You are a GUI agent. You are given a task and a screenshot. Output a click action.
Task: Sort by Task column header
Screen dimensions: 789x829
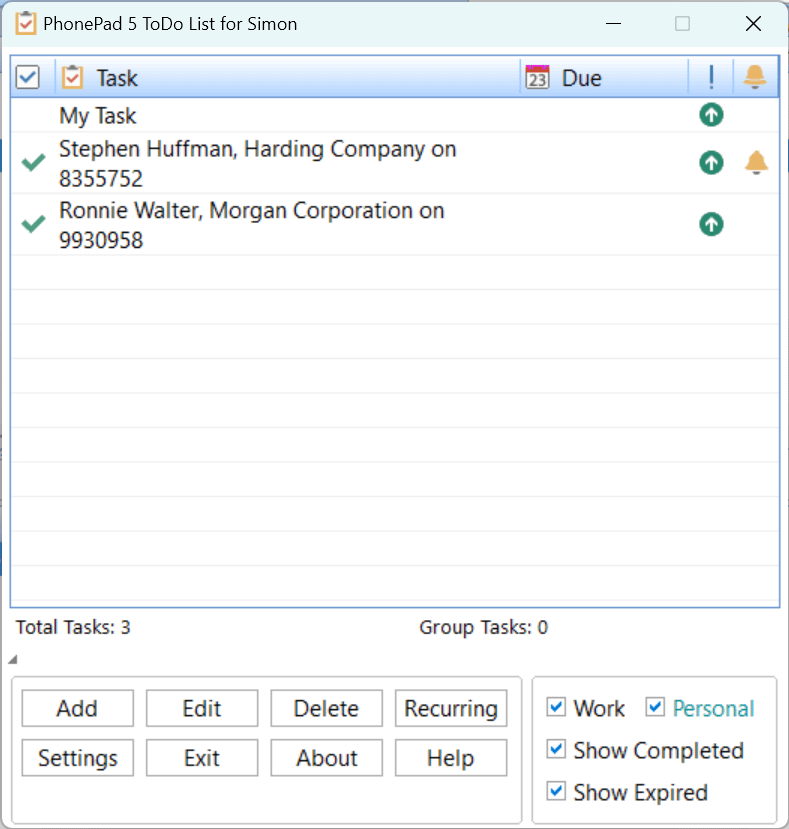point(288,77)
